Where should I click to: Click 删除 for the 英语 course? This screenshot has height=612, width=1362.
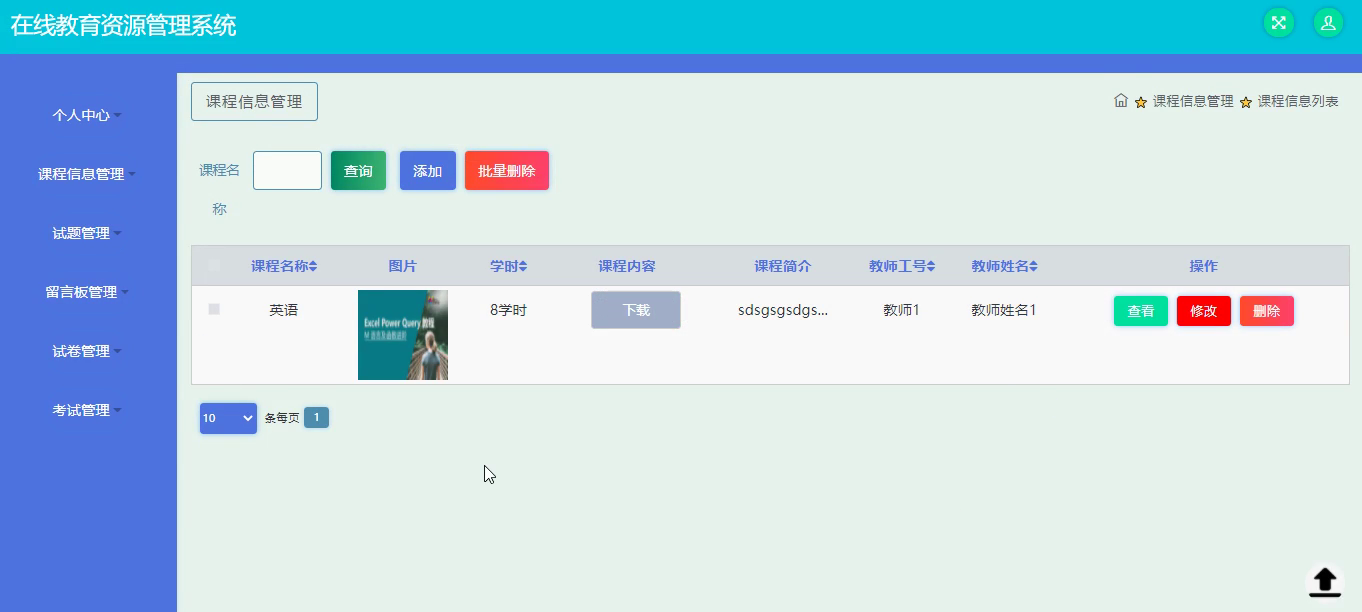1267,311
